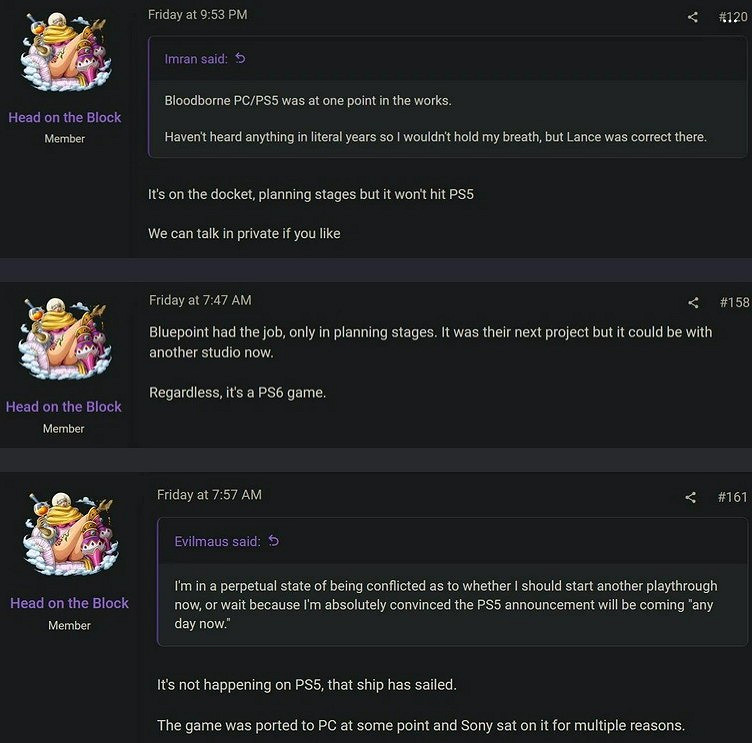Click the jump arrow beside "Evilmaus said:"
The image size is (752, 743).
pyautogui.click(x=273, y=541)
